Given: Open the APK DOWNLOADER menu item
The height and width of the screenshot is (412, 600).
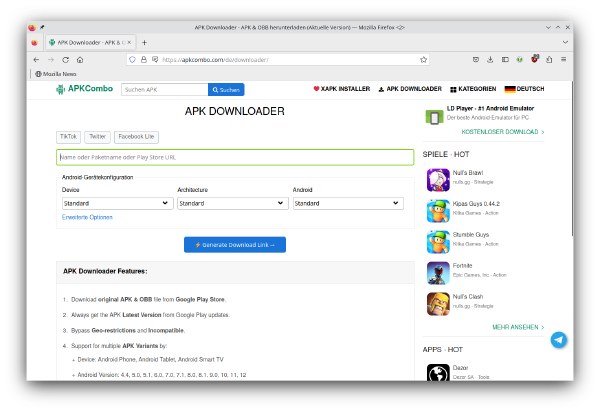Looking at the screenshot, I should coord(410,89).
